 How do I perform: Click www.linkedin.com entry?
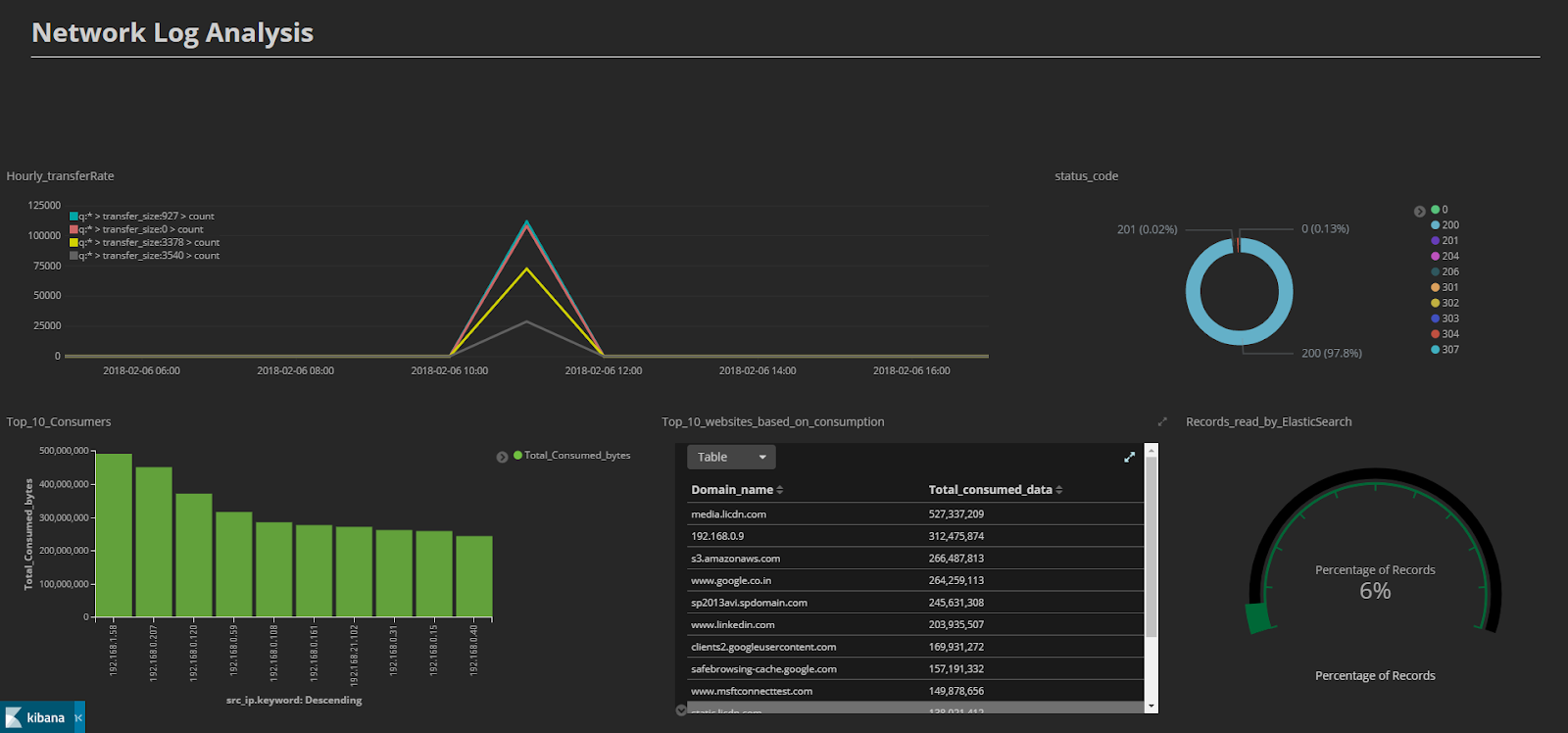pyautogui.click(x=733, y=625)
